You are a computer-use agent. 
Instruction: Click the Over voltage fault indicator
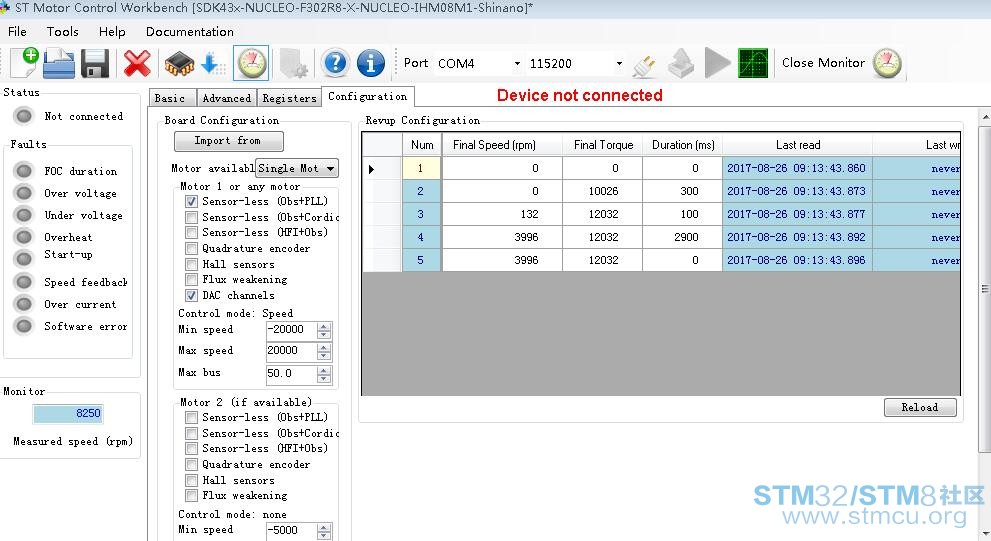(x=24, y=193)
